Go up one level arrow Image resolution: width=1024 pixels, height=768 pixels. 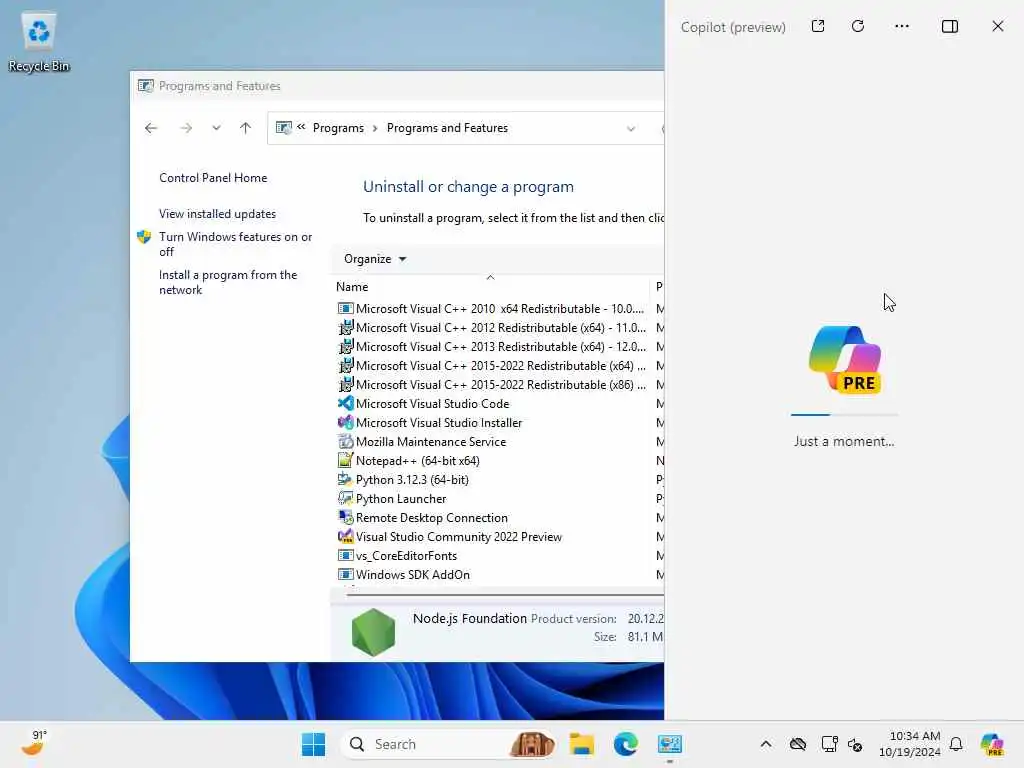[246, 128]
